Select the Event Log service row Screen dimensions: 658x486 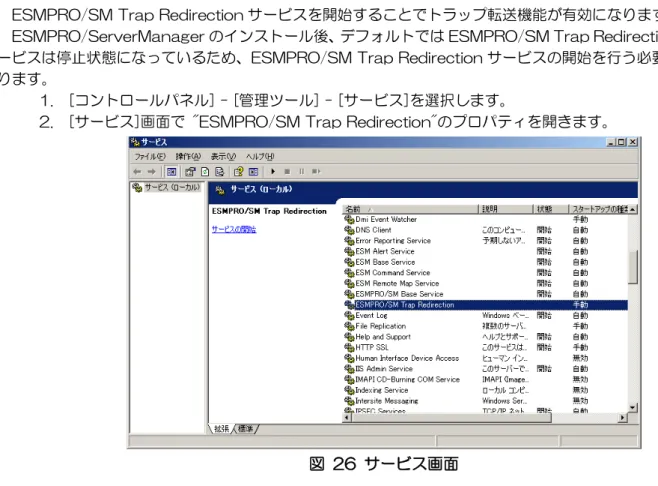click(x=486, y=316)
